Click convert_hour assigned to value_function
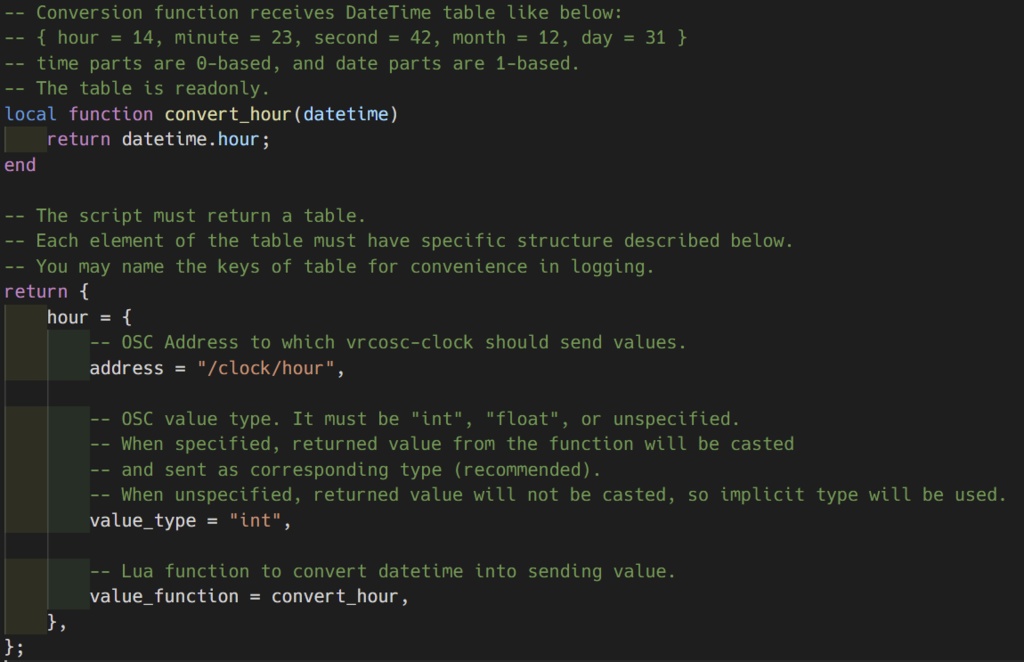The height and width of the screenshot is (662, 1024). pyautogui.click(x=336, y=597)
